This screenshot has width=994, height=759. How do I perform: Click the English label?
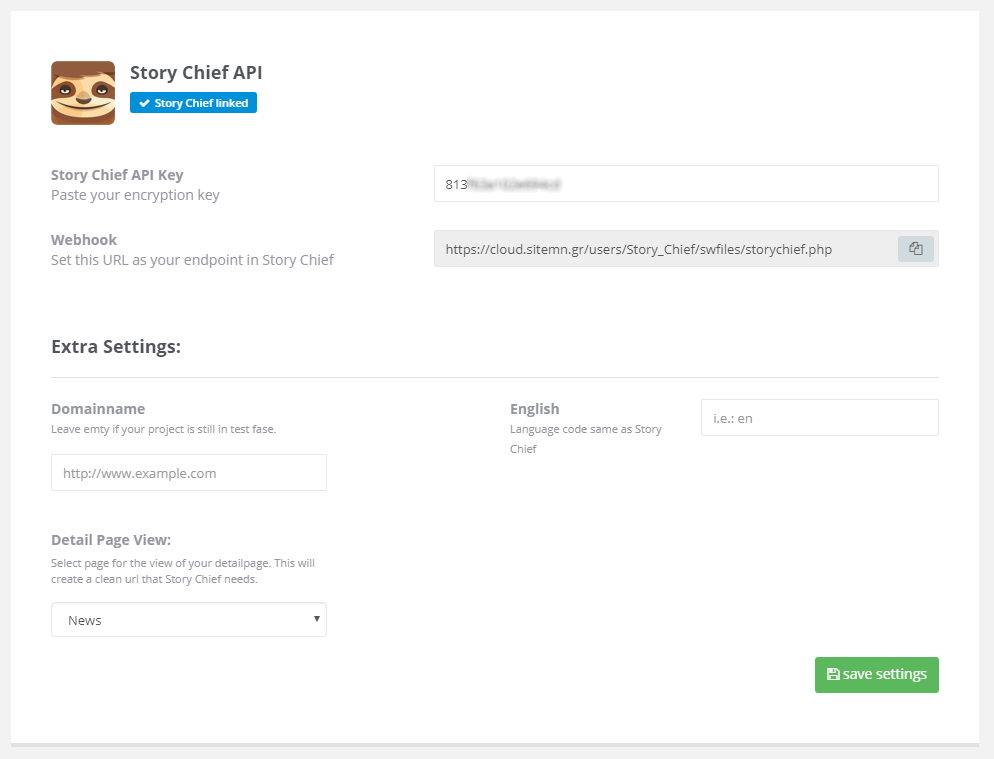[x=534, y=409]
